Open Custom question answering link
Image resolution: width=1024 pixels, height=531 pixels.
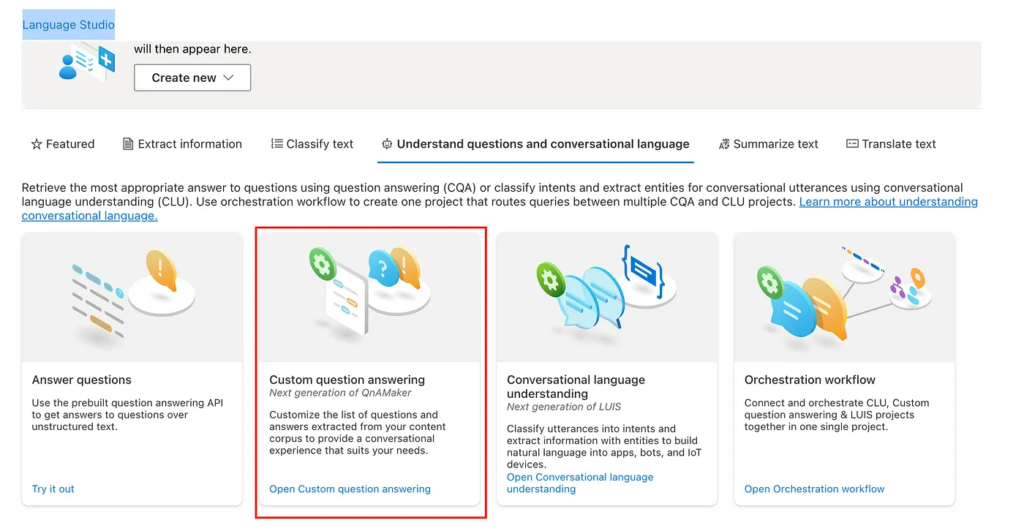350,489
